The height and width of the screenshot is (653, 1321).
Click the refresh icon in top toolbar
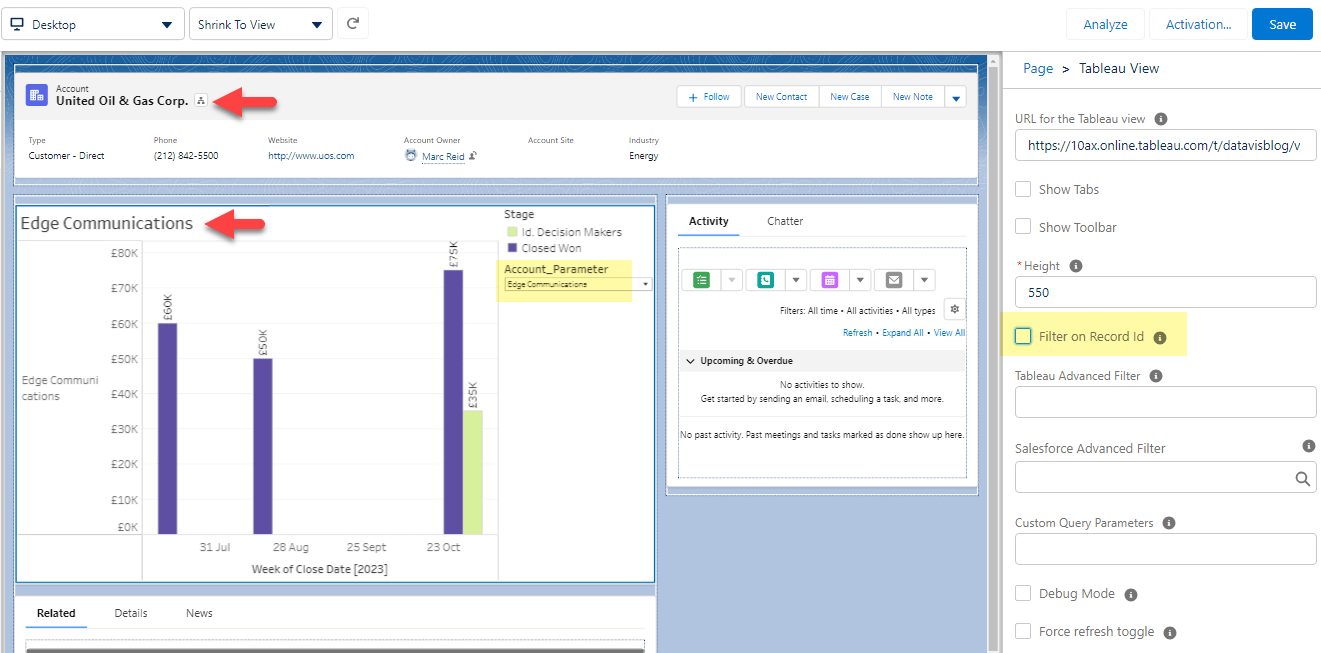point(353,24)
